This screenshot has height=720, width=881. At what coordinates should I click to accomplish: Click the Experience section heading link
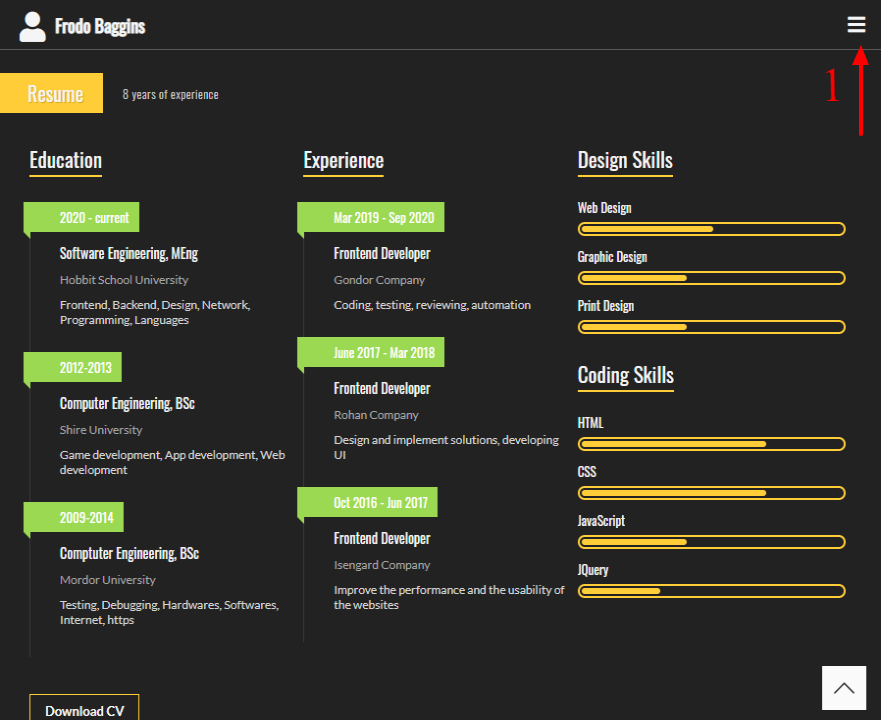tap(343, 160)
